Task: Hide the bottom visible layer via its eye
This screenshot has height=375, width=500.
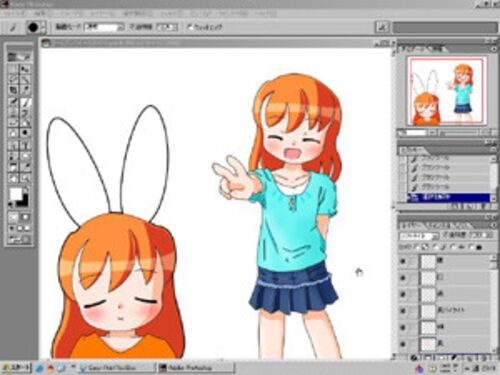Action: pyautogui.click(x=403, y=344)
